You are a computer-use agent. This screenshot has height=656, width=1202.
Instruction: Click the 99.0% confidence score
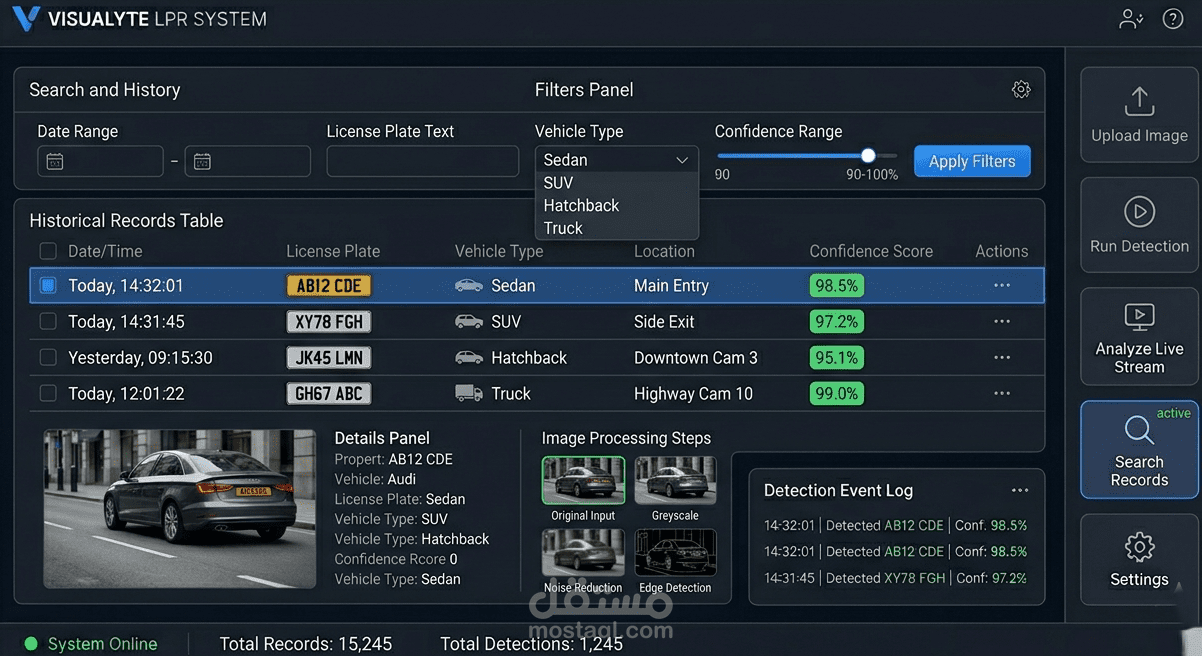(x=837, y=394)
